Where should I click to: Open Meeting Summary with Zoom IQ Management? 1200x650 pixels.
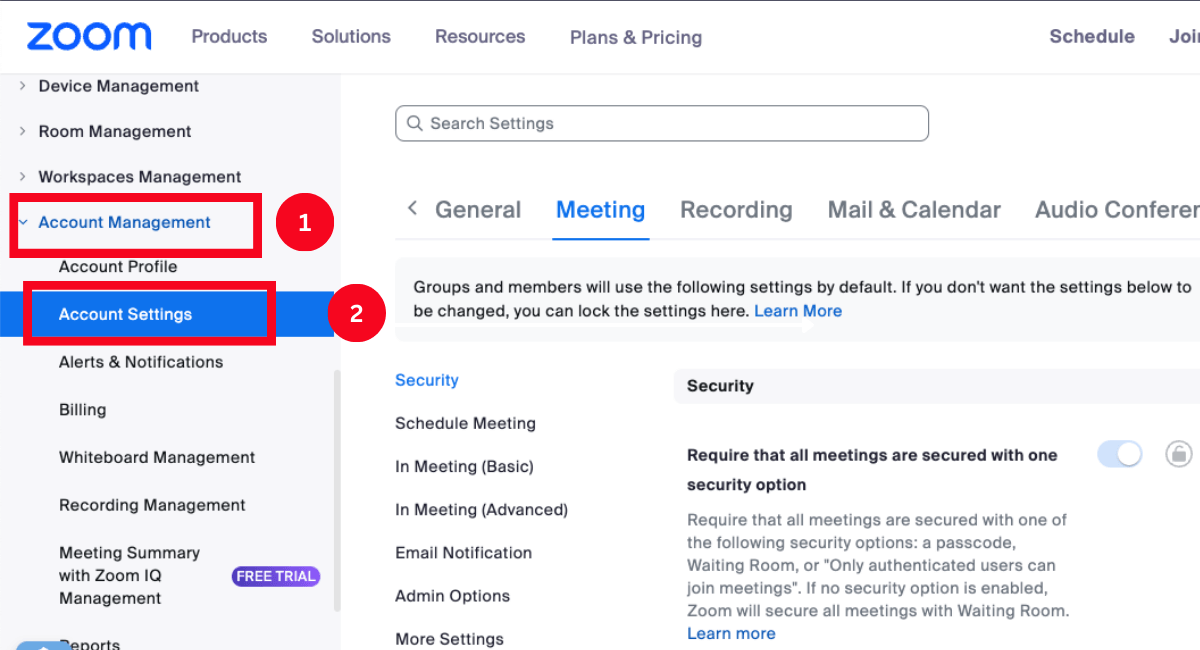point(129,576)
